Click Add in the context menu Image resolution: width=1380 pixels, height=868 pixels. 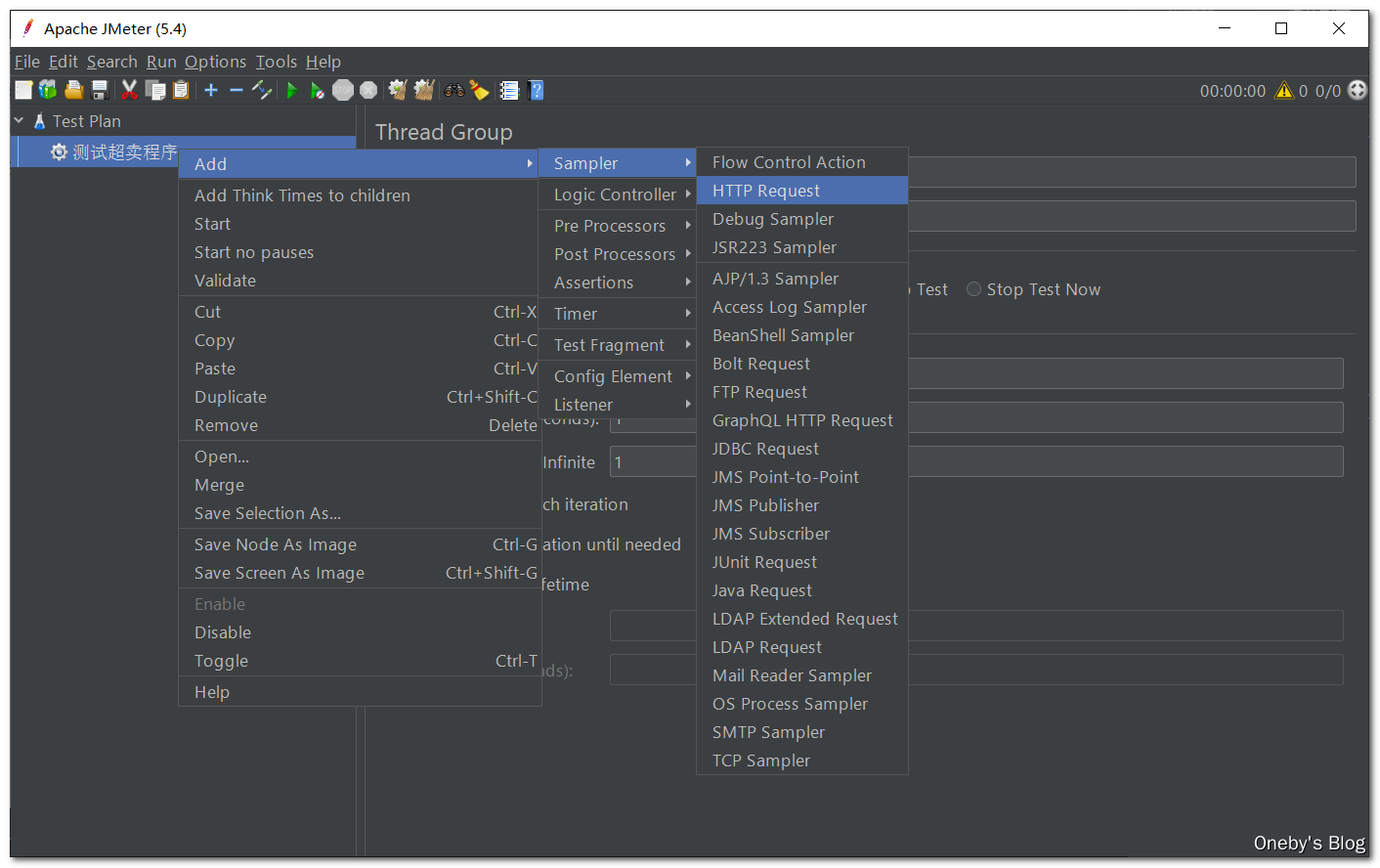coord(360,164)
